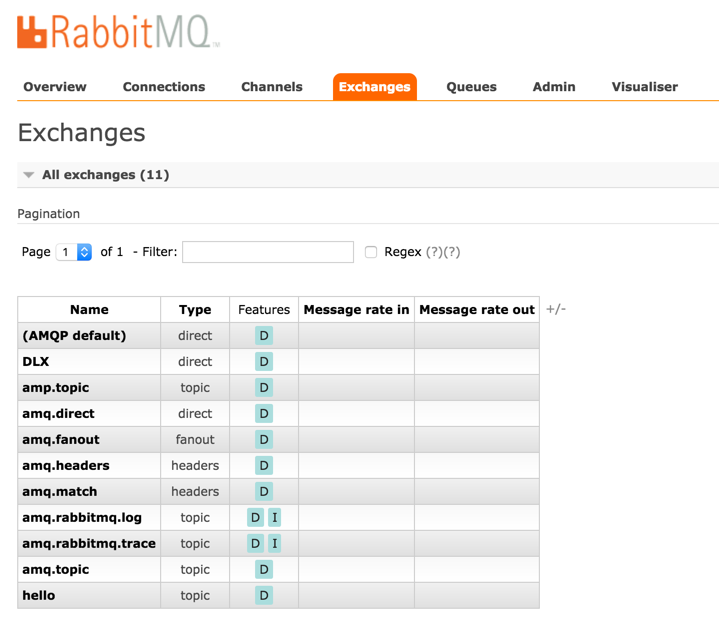Click the I internal badge for amq.rabbitmq.trace
The image size is (719, 622).
point(275,544)
